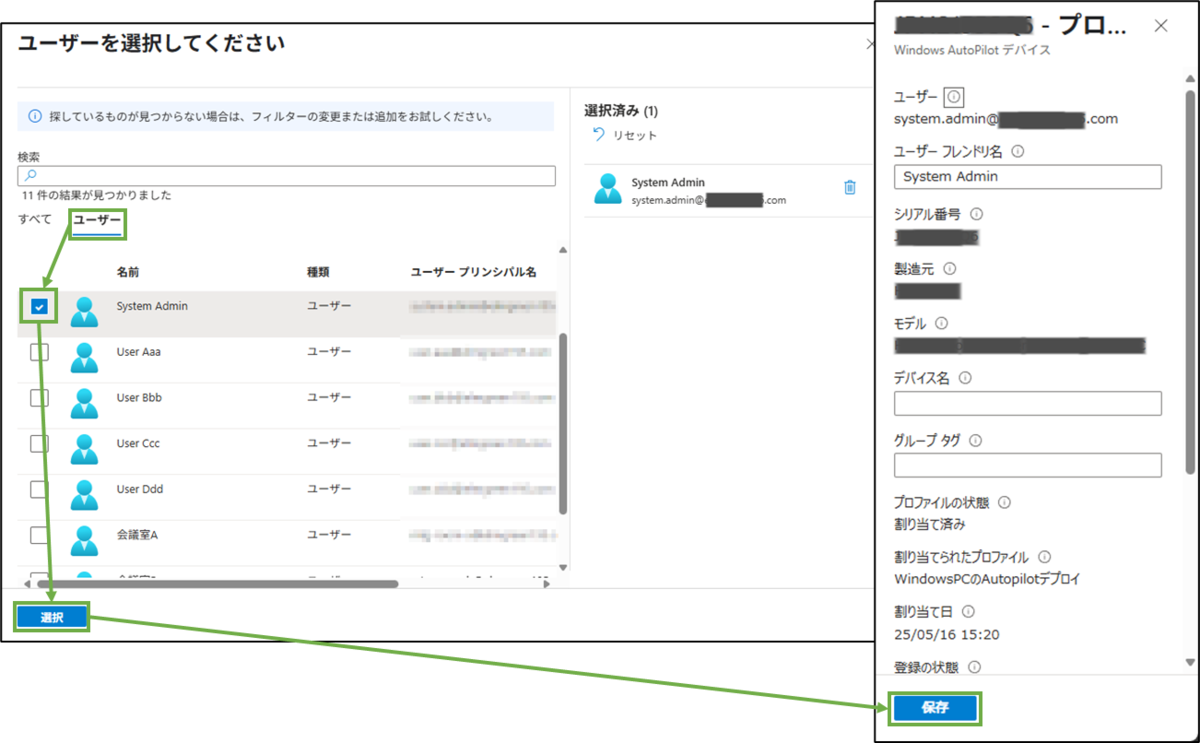Click the magnifier icon in the search box

pos(30,176)
